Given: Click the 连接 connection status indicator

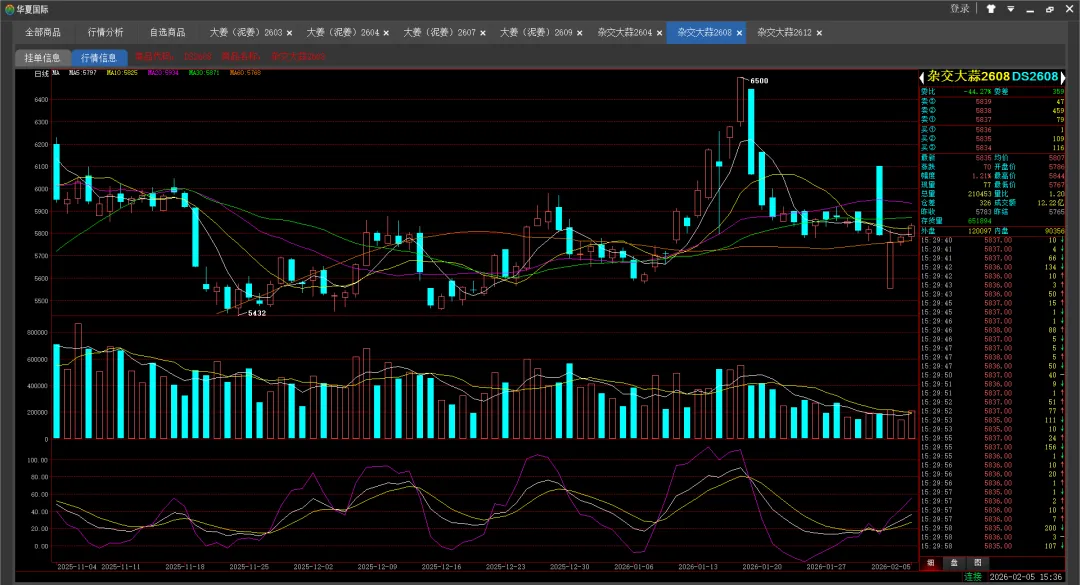Looking at the screenshot, I should click(973, 577).
